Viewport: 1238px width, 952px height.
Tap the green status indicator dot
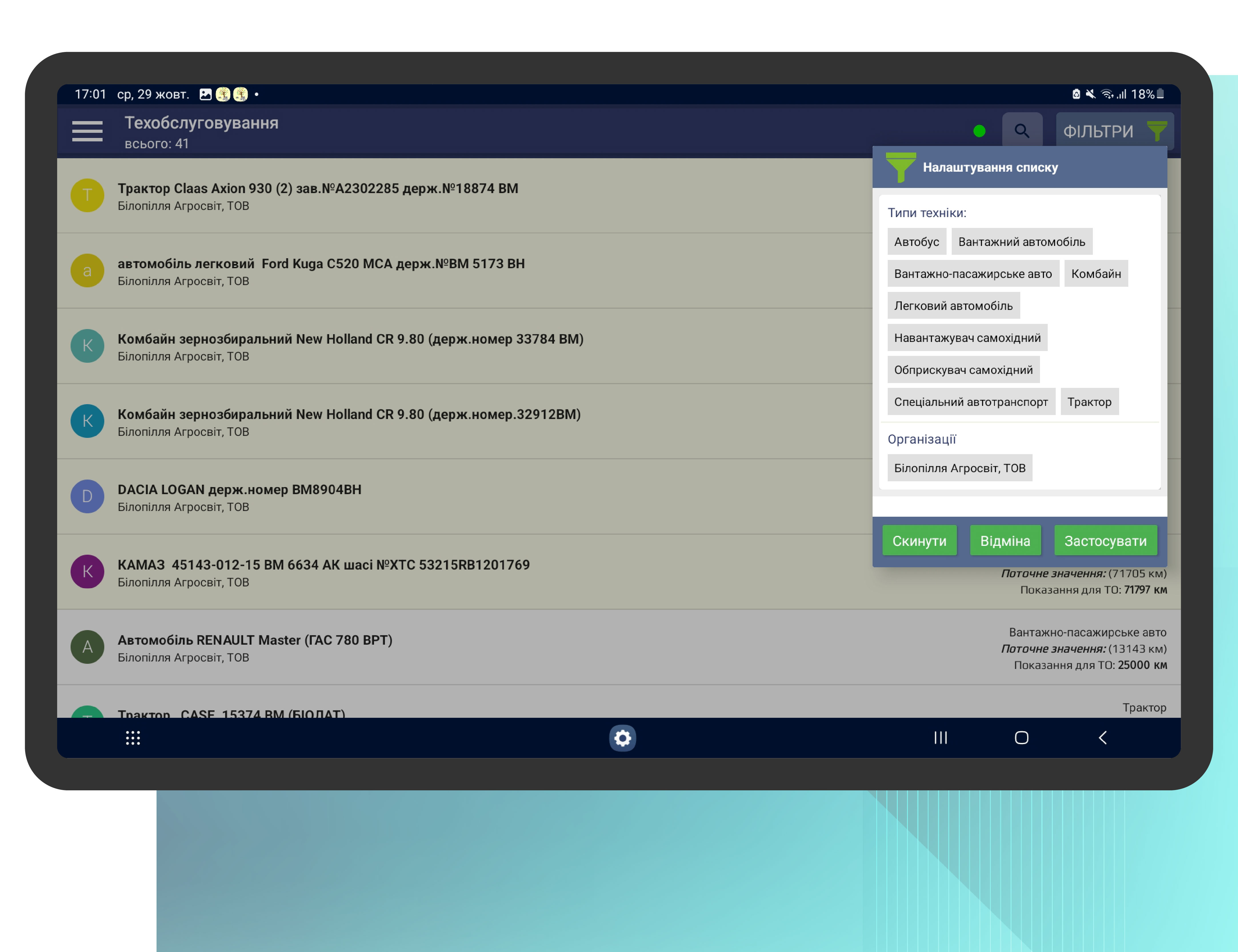click(979, 131)
